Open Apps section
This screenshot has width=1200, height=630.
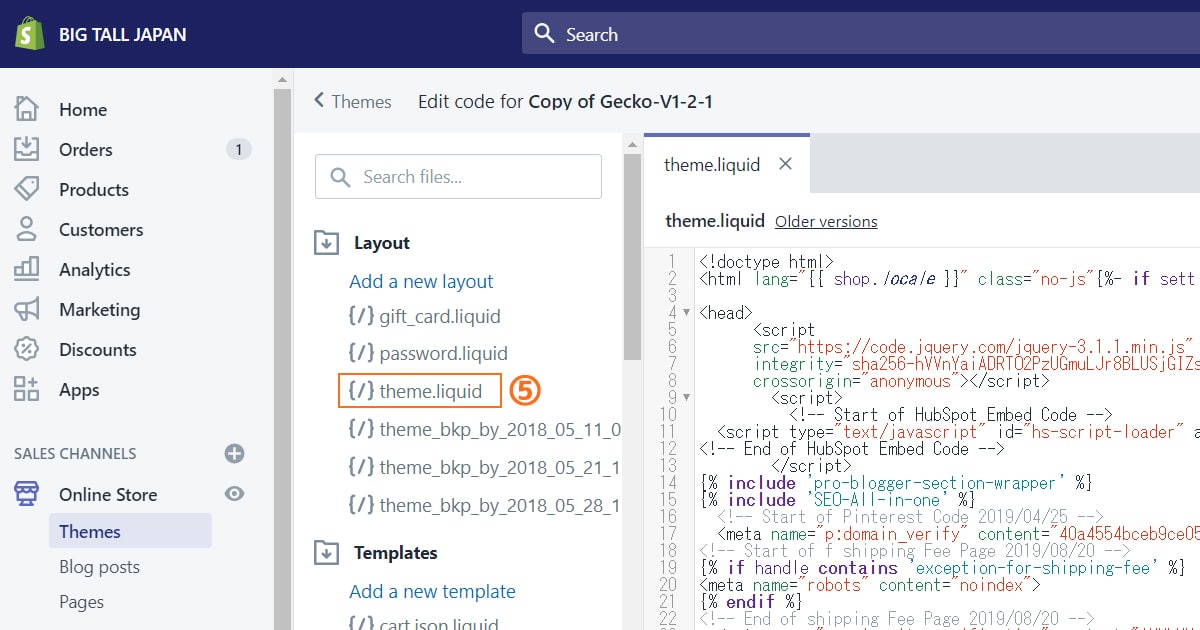[x=79, y=390]
